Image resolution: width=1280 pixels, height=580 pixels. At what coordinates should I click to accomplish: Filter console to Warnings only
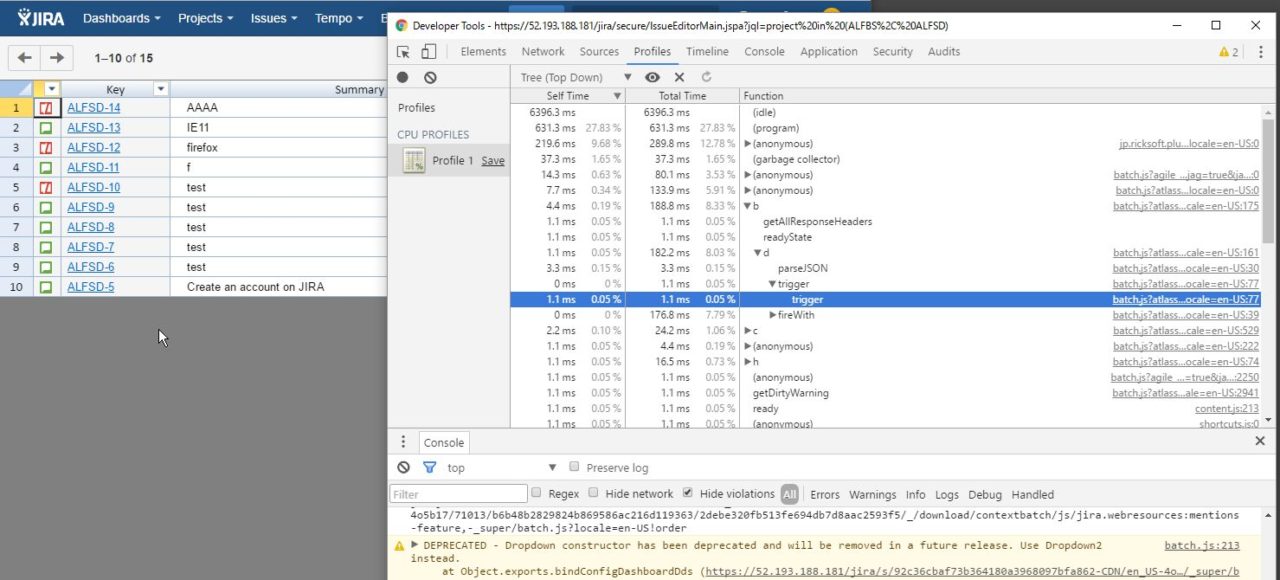click(x=873, y=494)
